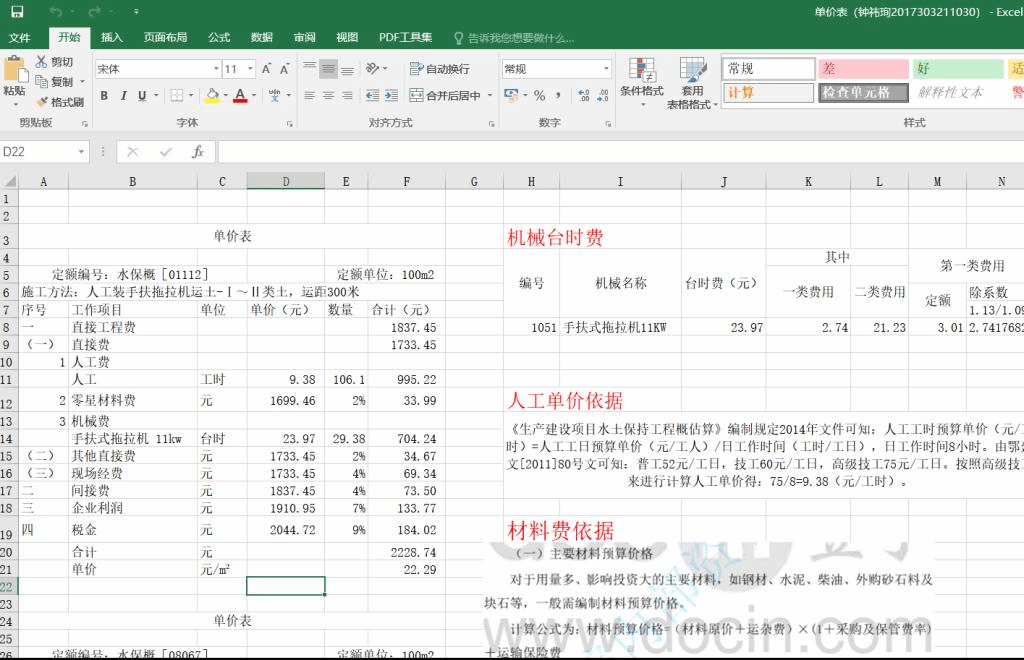Click the Borders icon in the Font group

[177, 94]
